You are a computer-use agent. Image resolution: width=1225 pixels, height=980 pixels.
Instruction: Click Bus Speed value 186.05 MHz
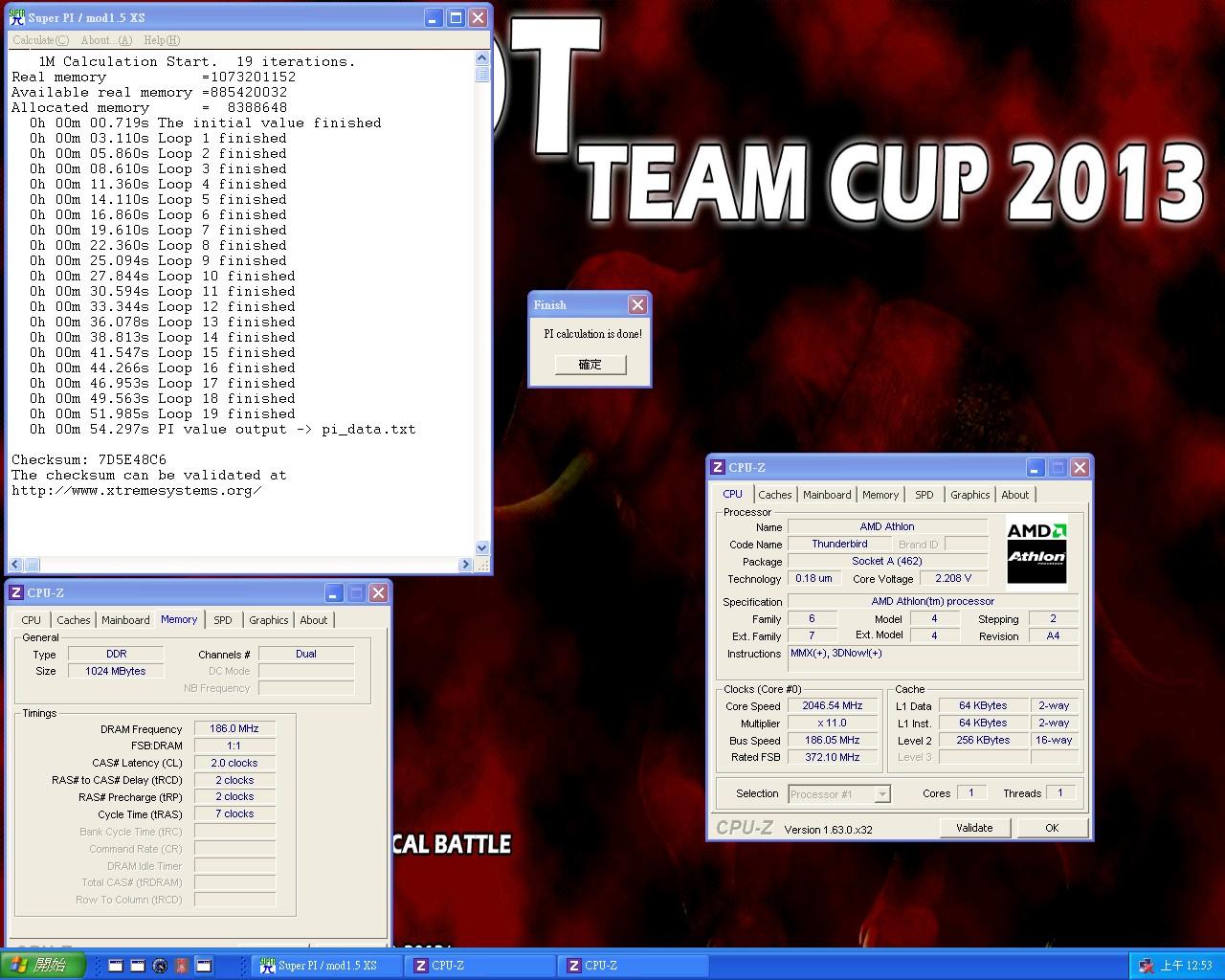pyautogui.click(x=832, y=740)
